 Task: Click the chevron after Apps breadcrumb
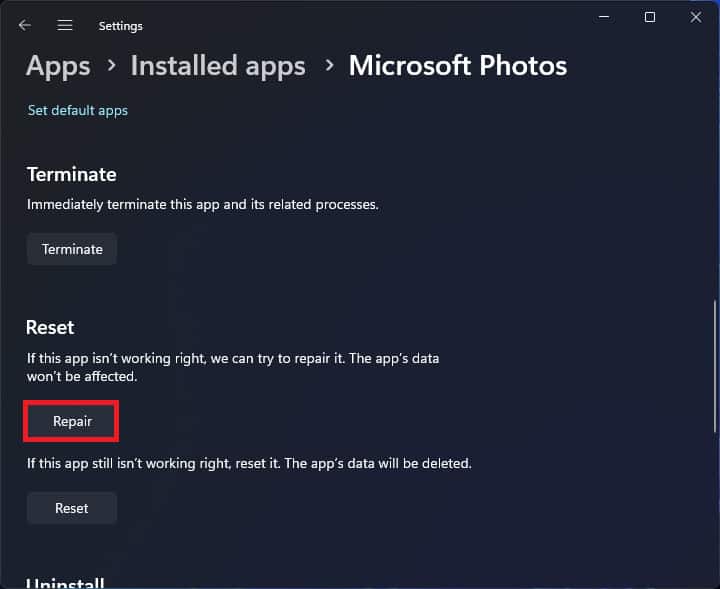[111, 67]
